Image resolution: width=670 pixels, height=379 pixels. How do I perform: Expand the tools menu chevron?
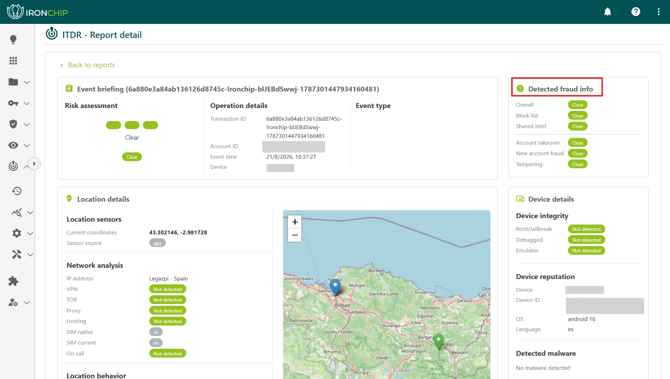click(30, 255)
